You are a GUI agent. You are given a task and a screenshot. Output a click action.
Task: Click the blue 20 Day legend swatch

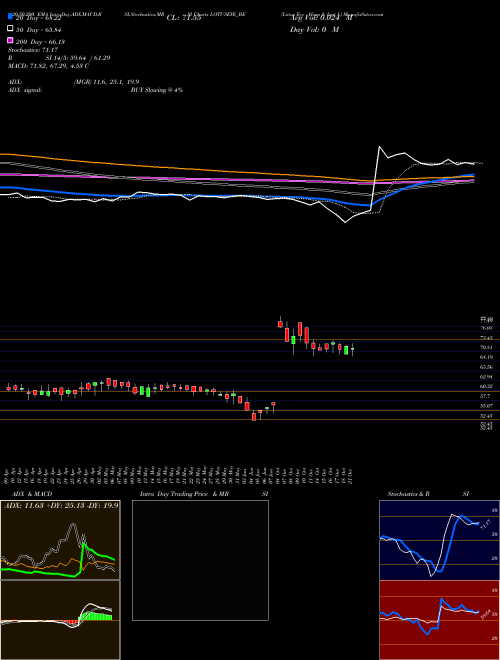(x=10, y=16)
